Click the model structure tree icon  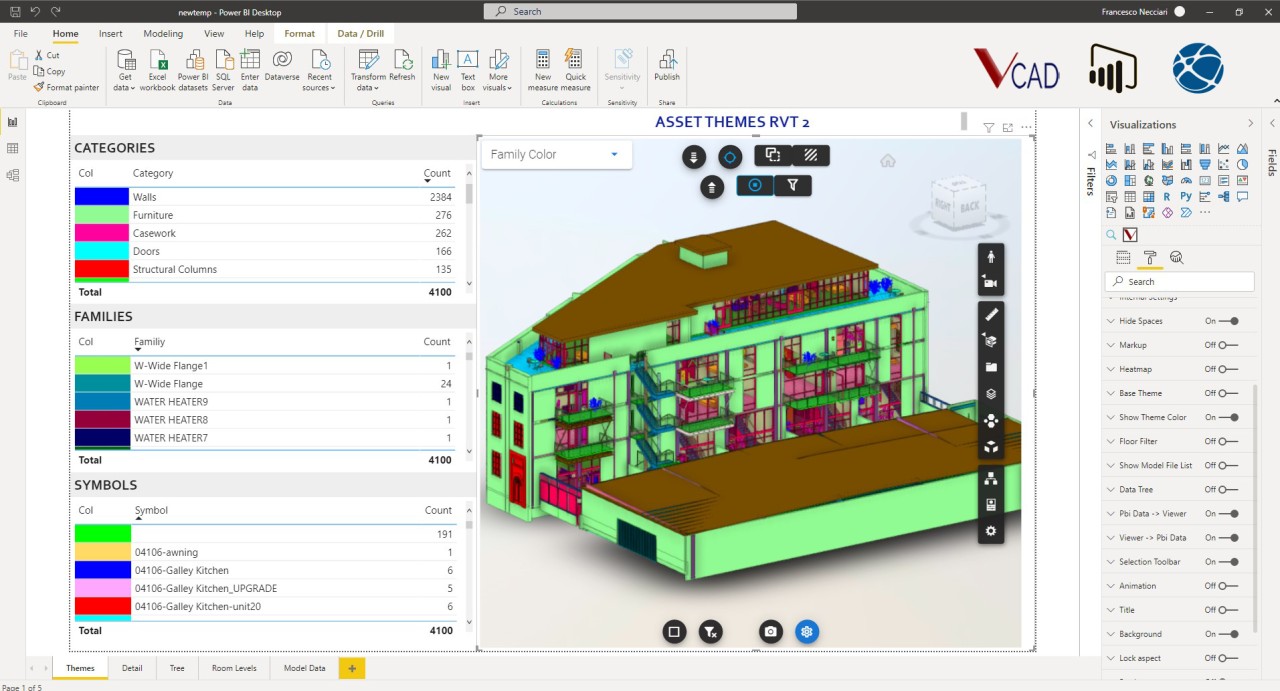tap(991, 478)
